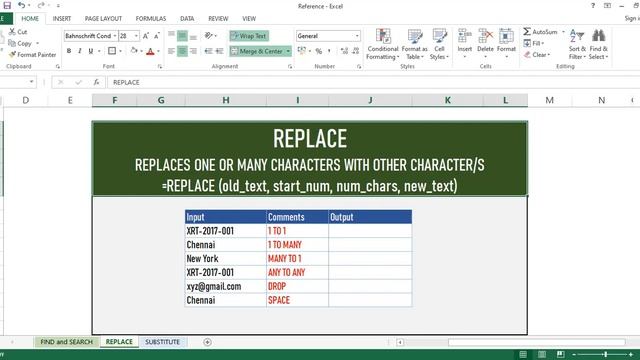Open the INSERT ribbon tab
The image size is (640, 360).
(62, 19)
